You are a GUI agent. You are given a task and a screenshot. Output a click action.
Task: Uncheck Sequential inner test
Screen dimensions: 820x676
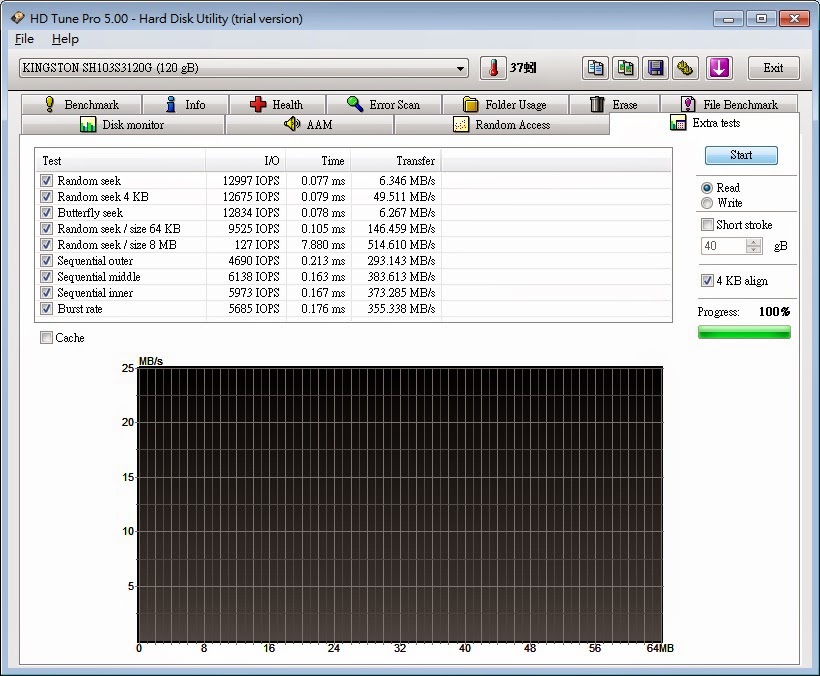[x=46, y=293]
